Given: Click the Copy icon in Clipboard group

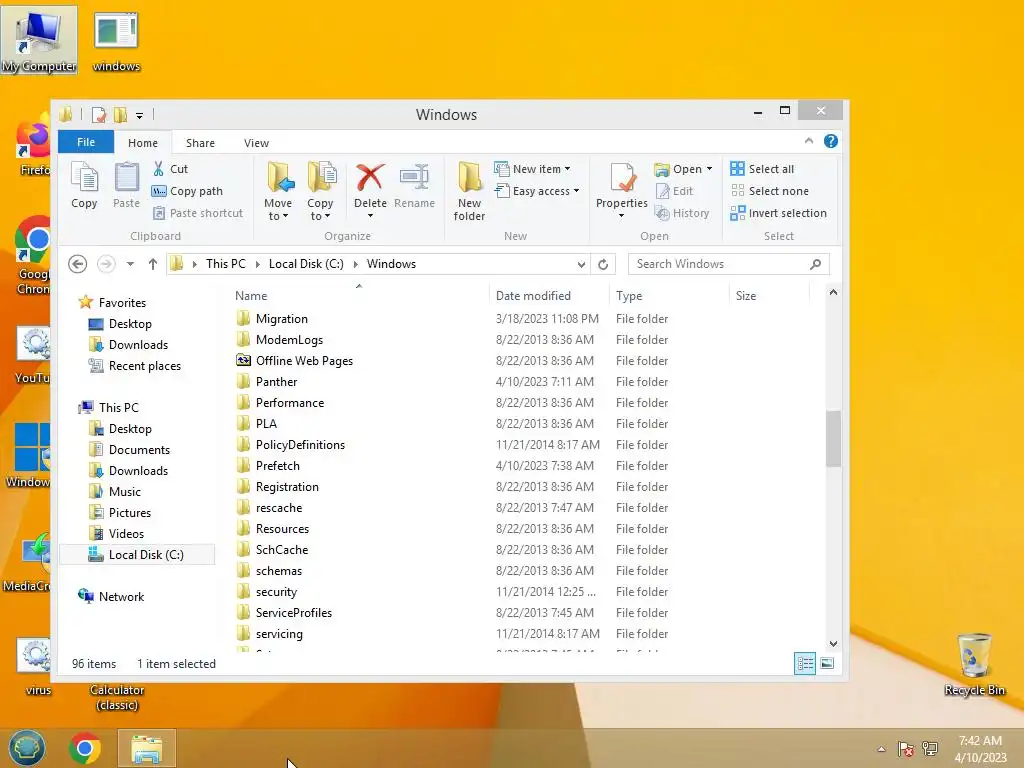Looking at the screenshot, I should (84, 186).
